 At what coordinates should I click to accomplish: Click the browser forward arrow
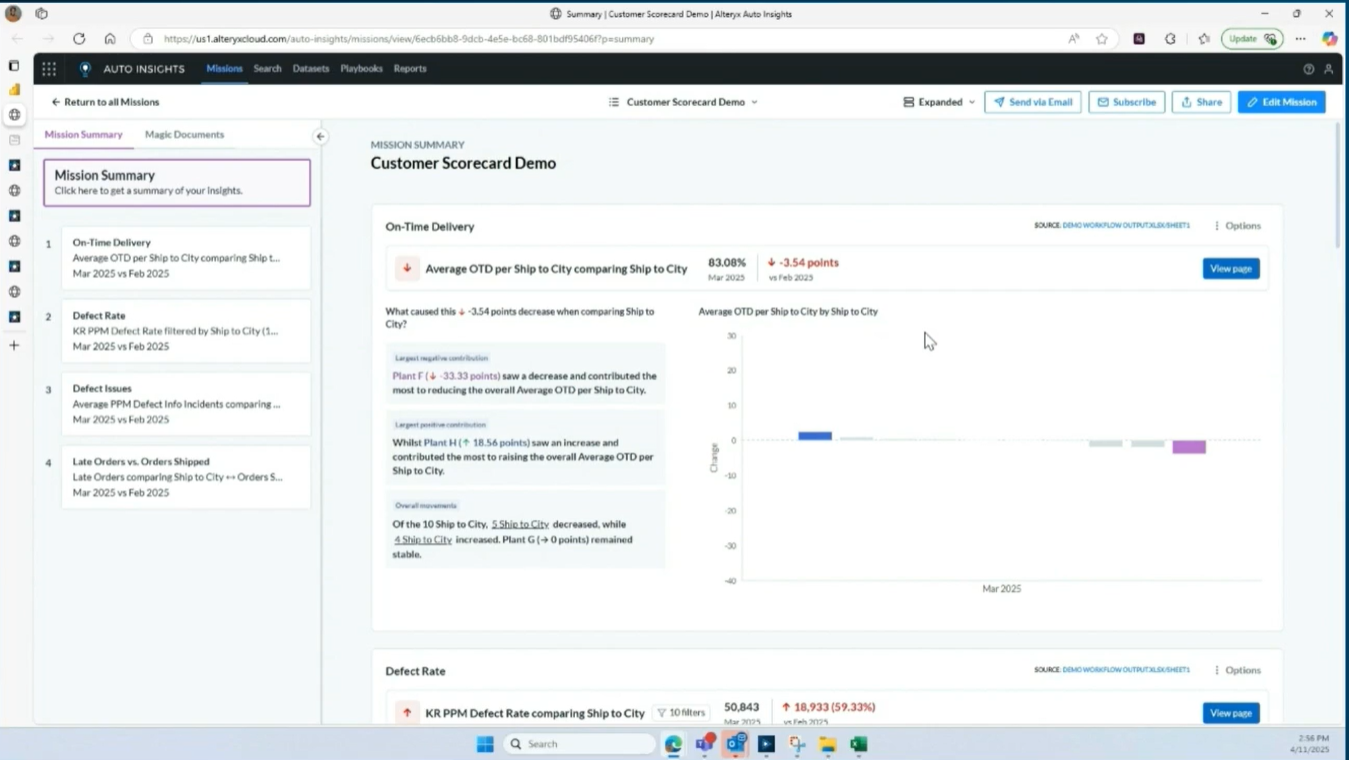click(47, 38)
